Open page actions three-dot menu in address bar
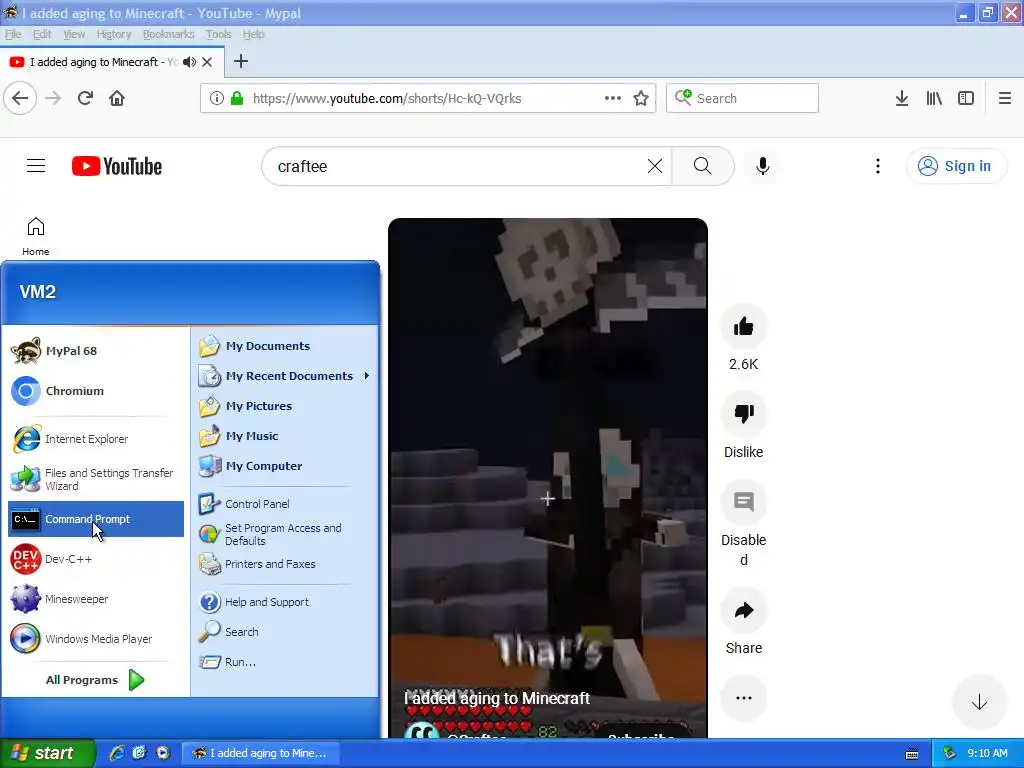The height and width of the screenshot is (768, 1024). coord(613,99)
